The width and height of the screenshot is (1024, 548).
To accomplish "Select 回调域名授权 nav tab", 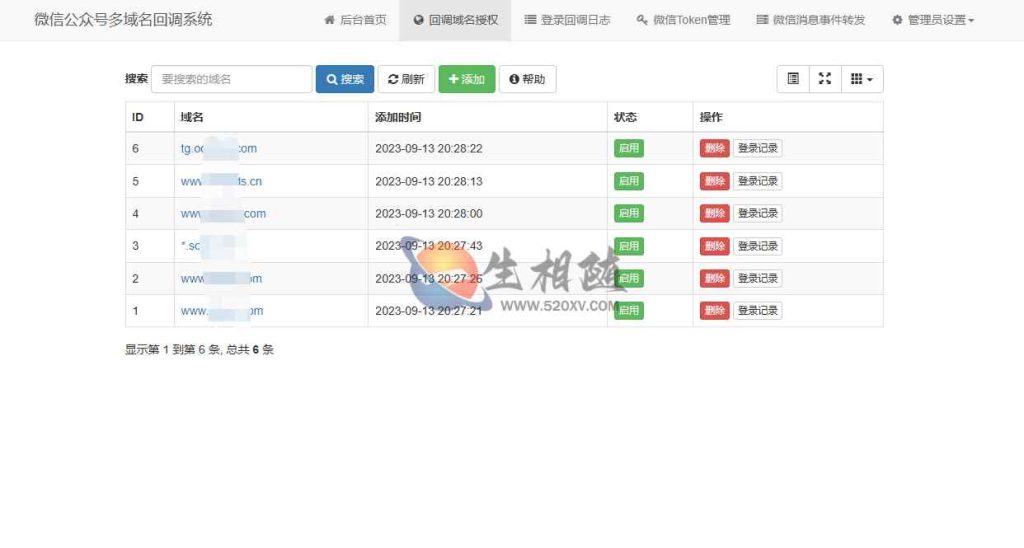I will click(455, 20).
